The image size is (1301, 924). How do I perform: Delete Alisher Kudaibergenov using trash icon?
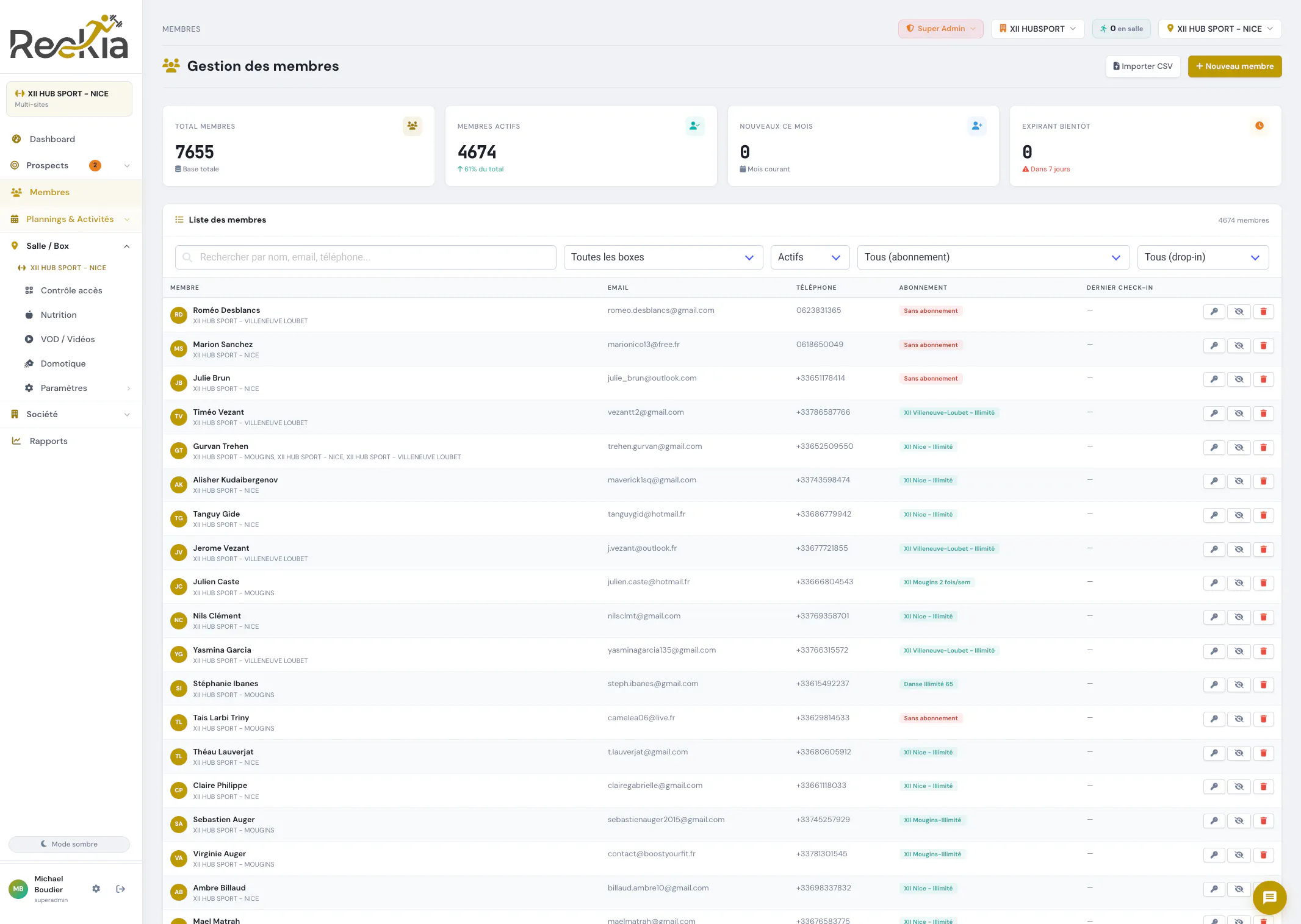click(x=1263, y=481)
